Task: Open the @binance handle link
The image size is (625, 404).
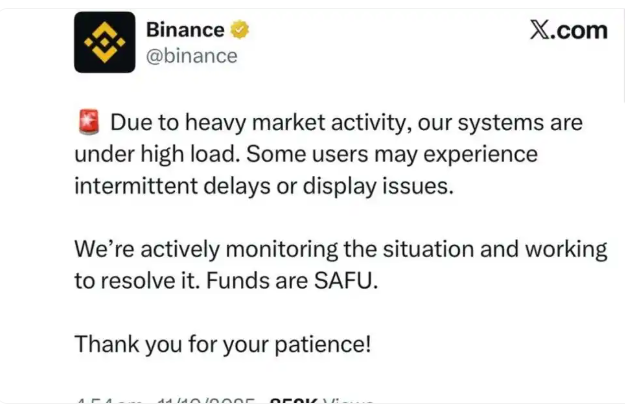Action: click(x=191, y=56)
